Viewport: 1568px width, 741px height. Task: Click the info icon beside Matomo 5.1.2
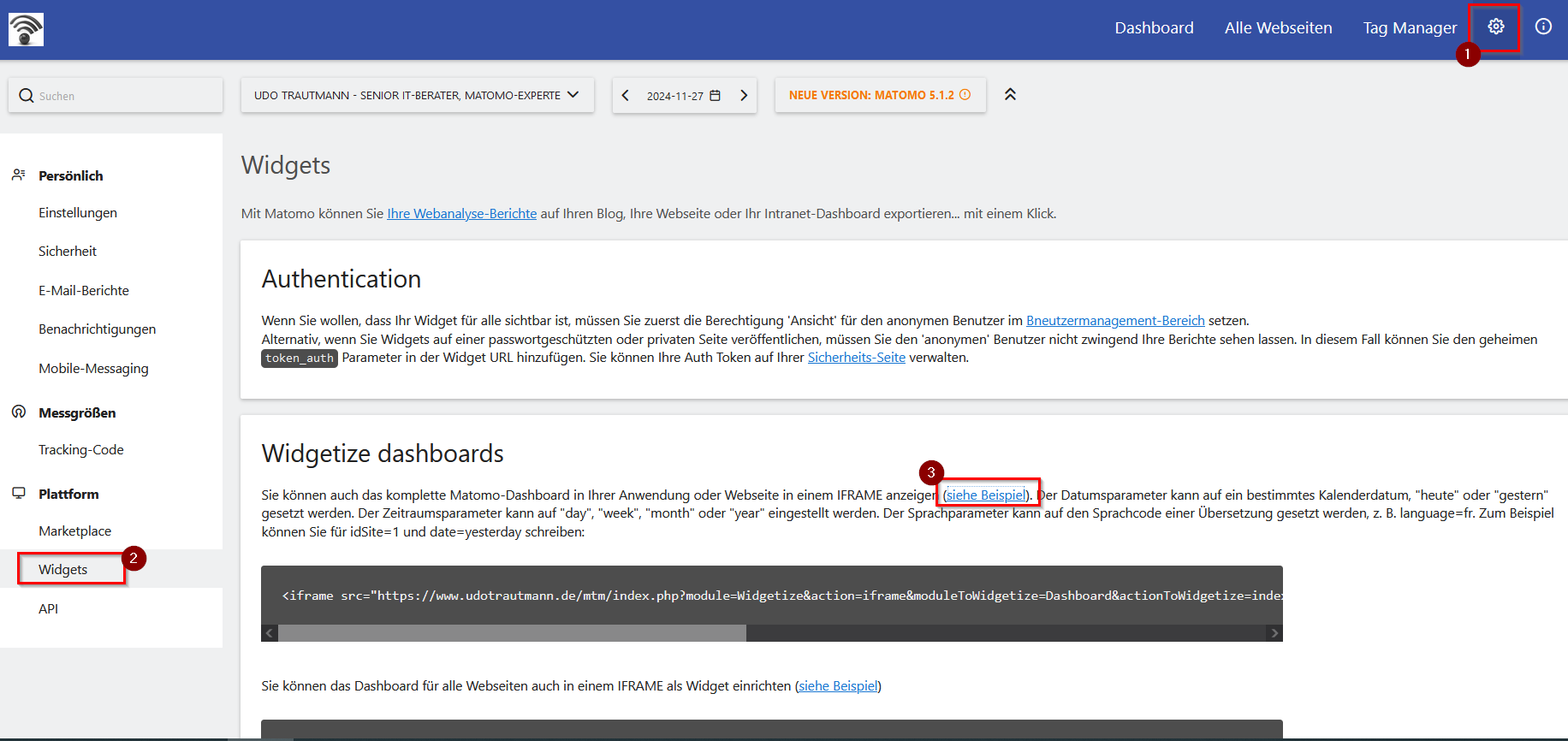click(965, 94)
